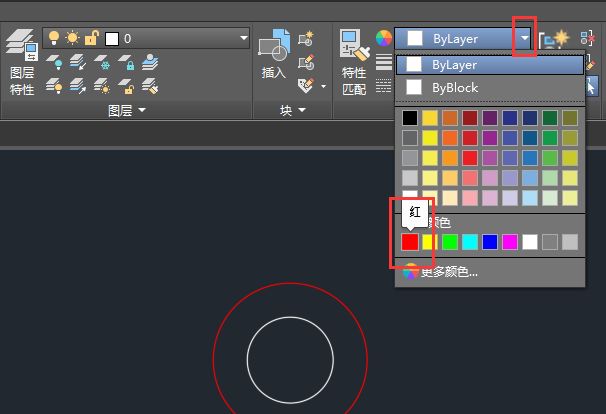Open the layer list dropdown arrow
This screenshot has height=414, width=606.
point(243,38)
